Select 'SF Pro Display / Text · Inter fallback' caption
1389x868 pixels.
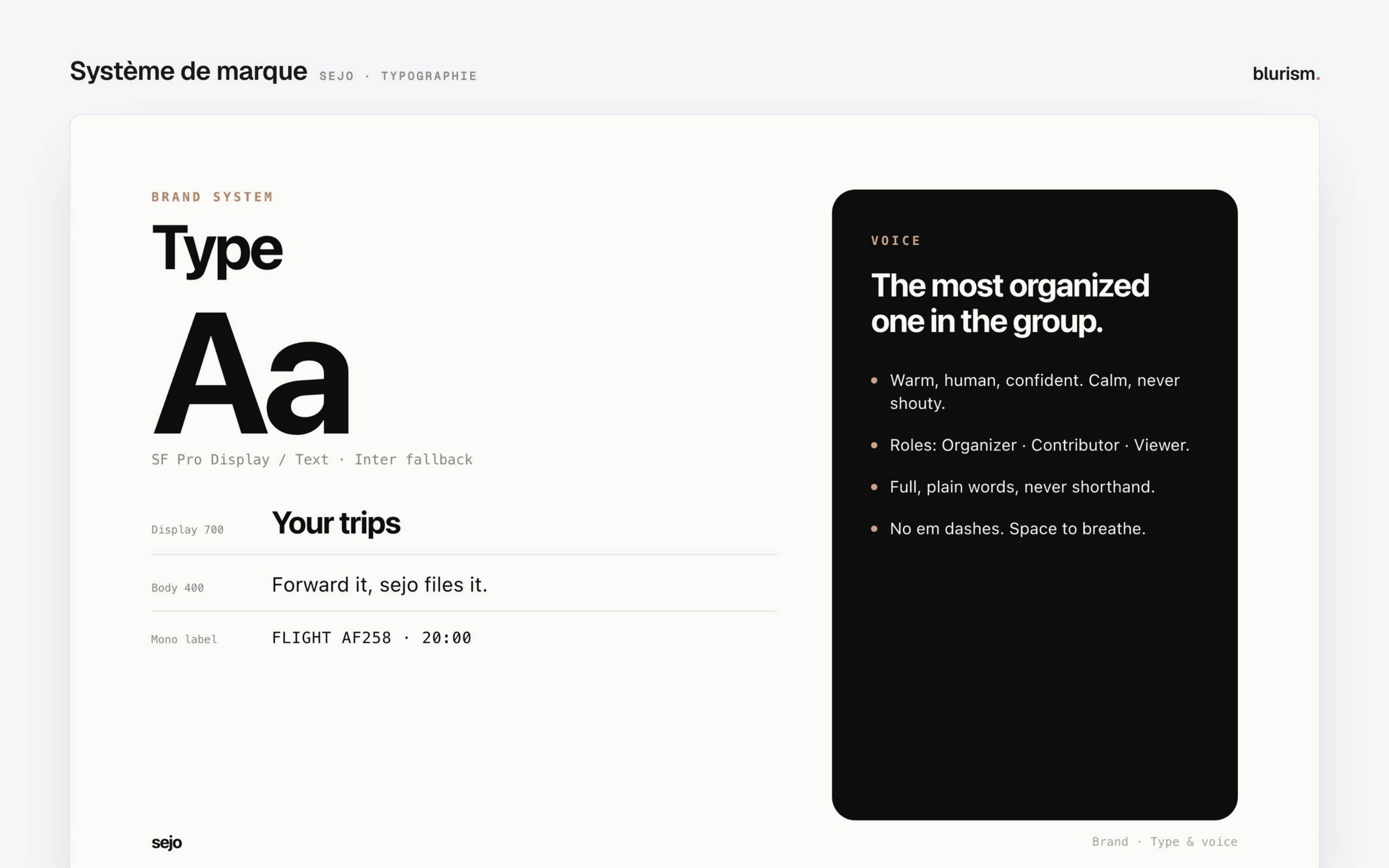[312, 459]
